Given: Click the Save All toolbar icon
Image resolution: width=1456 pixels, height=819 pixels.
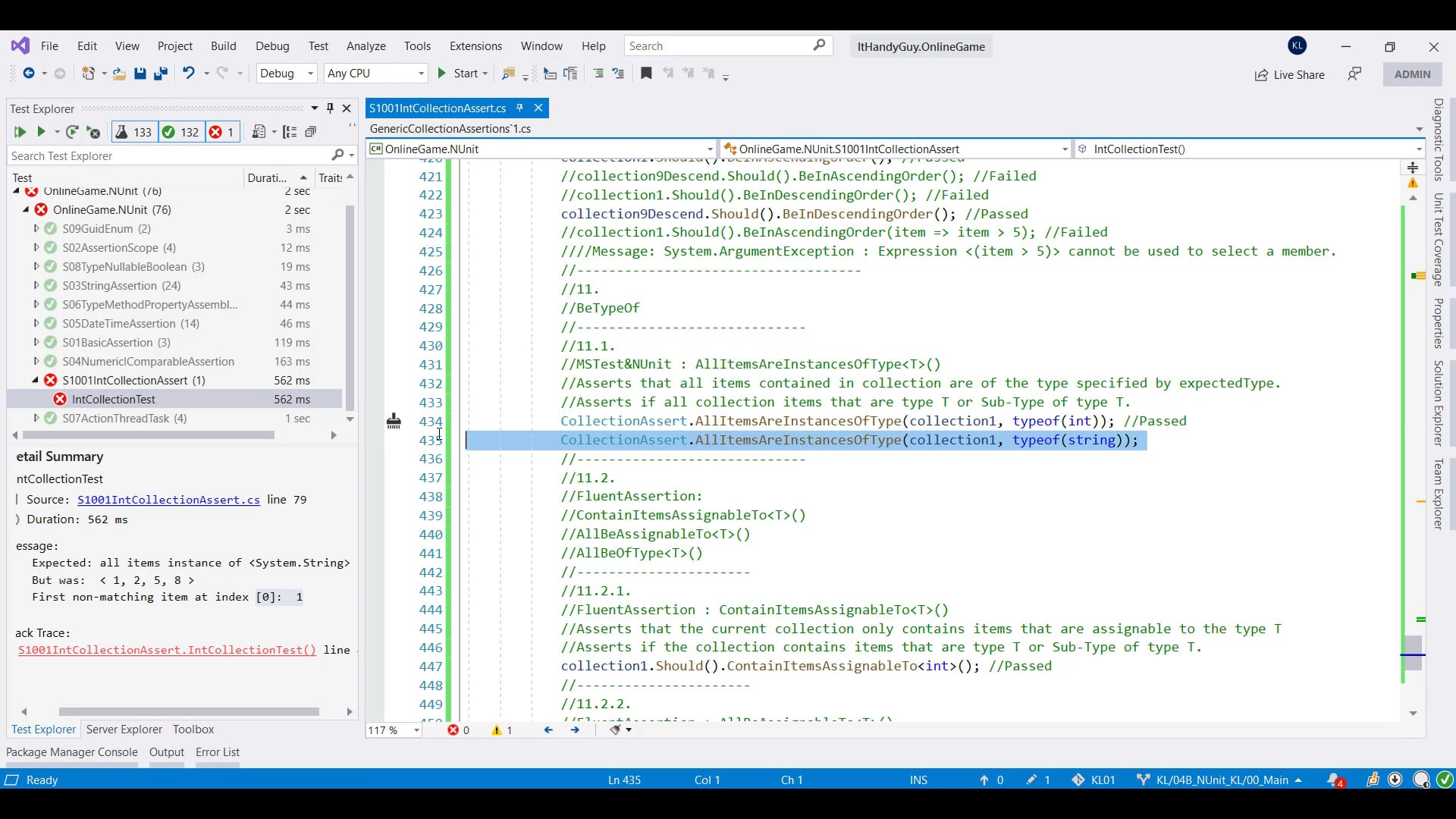Looking at the screenshot, I should point(160,74).
